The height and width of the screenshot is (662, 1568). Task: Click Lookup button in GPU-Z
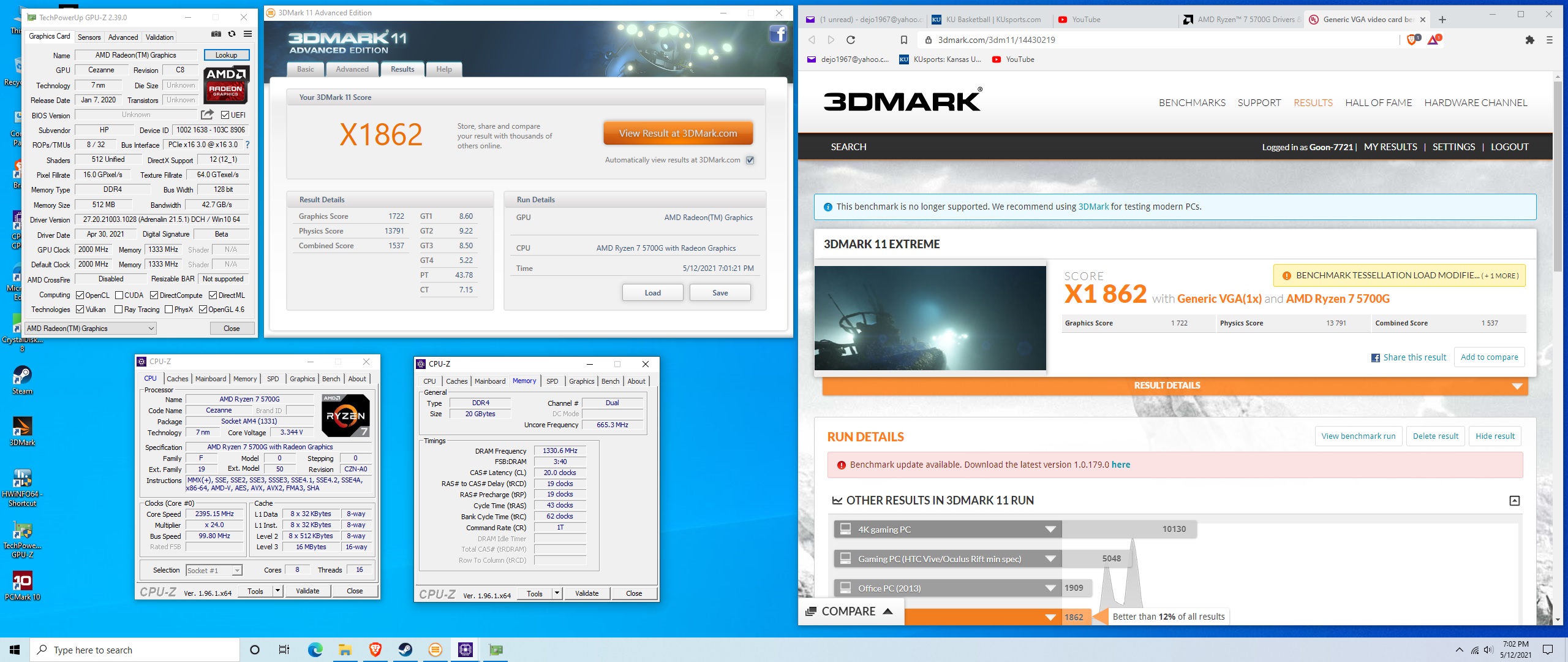[227, 55]
